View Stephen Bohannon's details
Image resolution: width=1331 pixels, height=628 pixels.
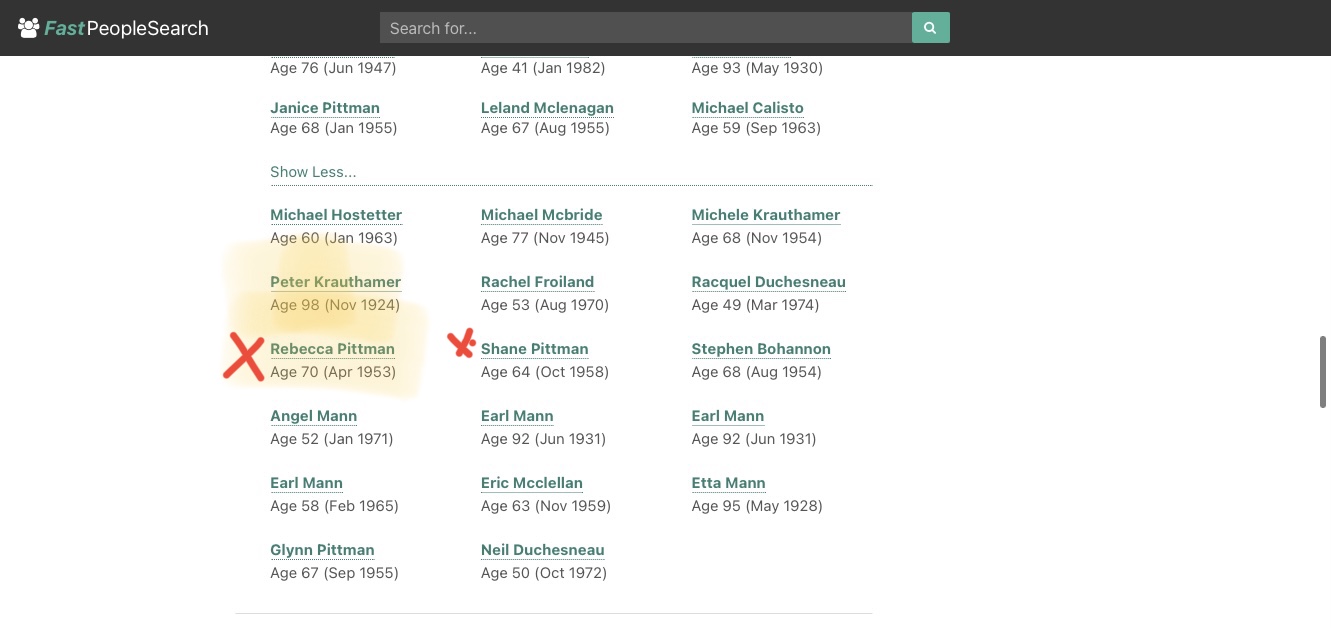pyautogui.click(x=761, y=349)
